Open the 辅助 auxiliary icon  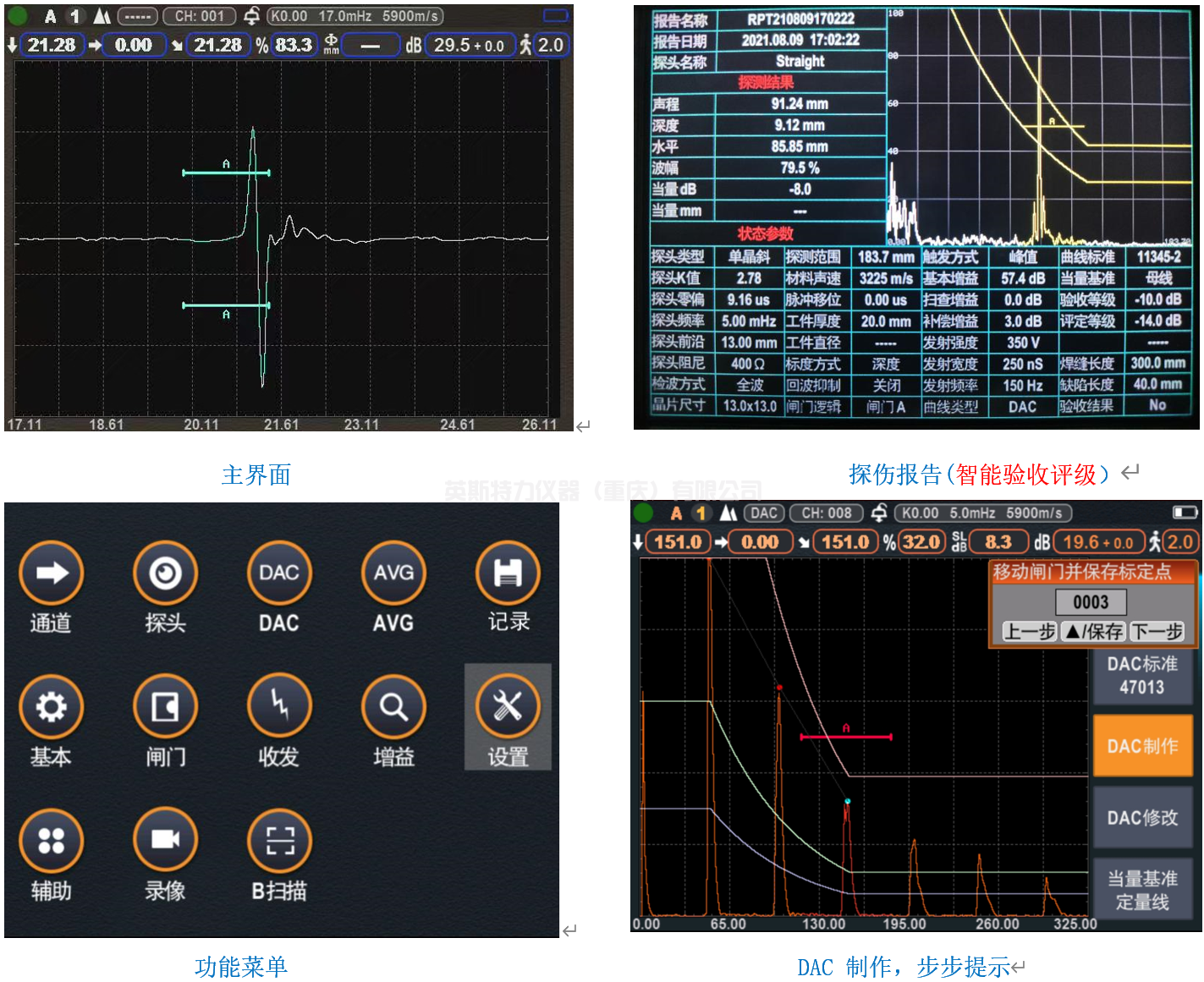click(x=51, y=841)
